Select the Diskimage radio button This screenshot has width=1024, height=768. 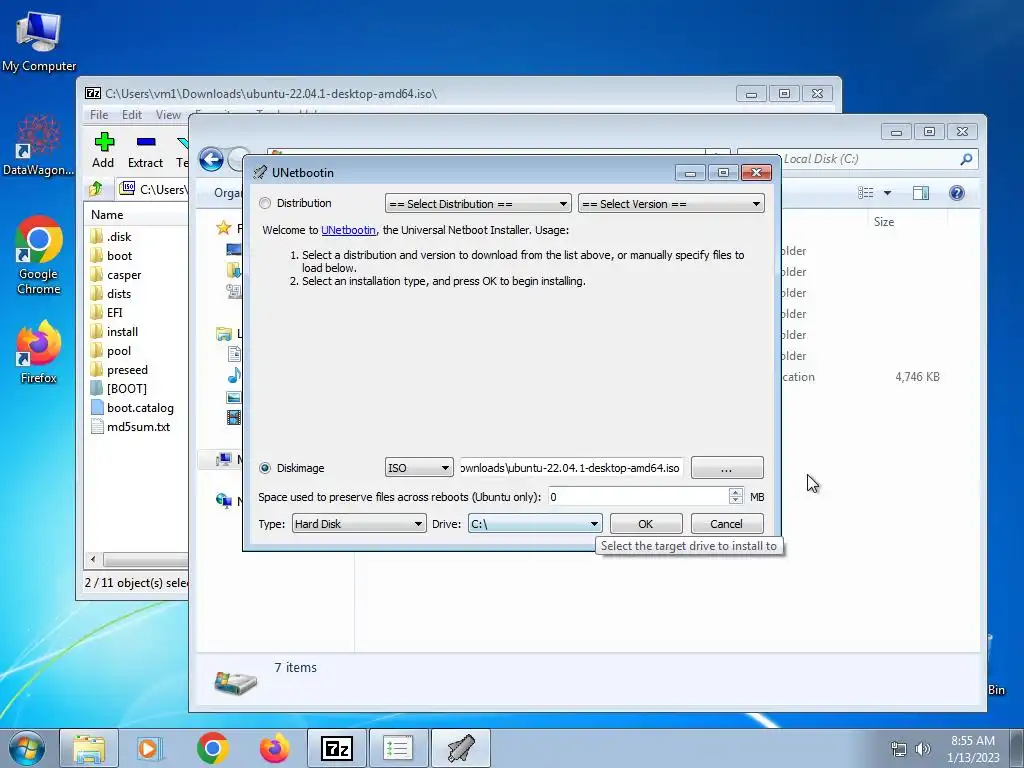(x=264, y=468)
